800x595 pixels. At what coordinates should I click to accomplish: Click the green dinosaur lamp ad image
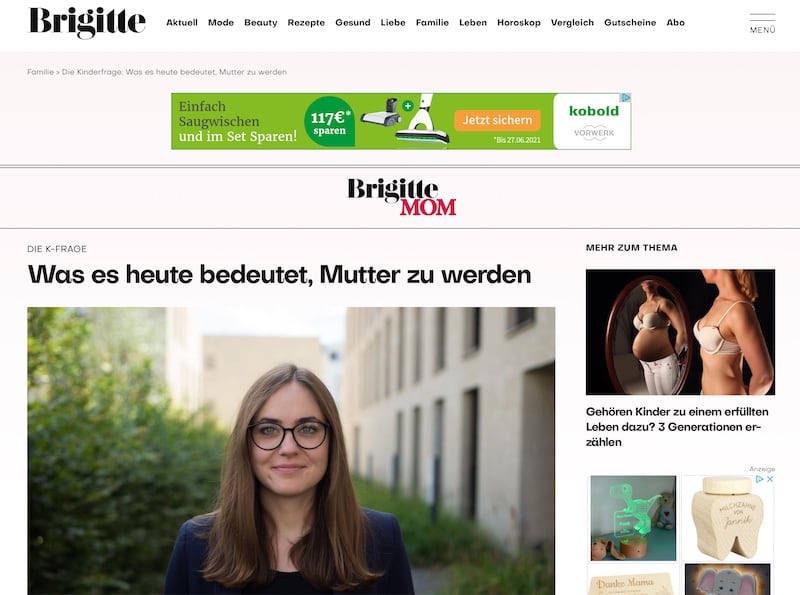633,518
